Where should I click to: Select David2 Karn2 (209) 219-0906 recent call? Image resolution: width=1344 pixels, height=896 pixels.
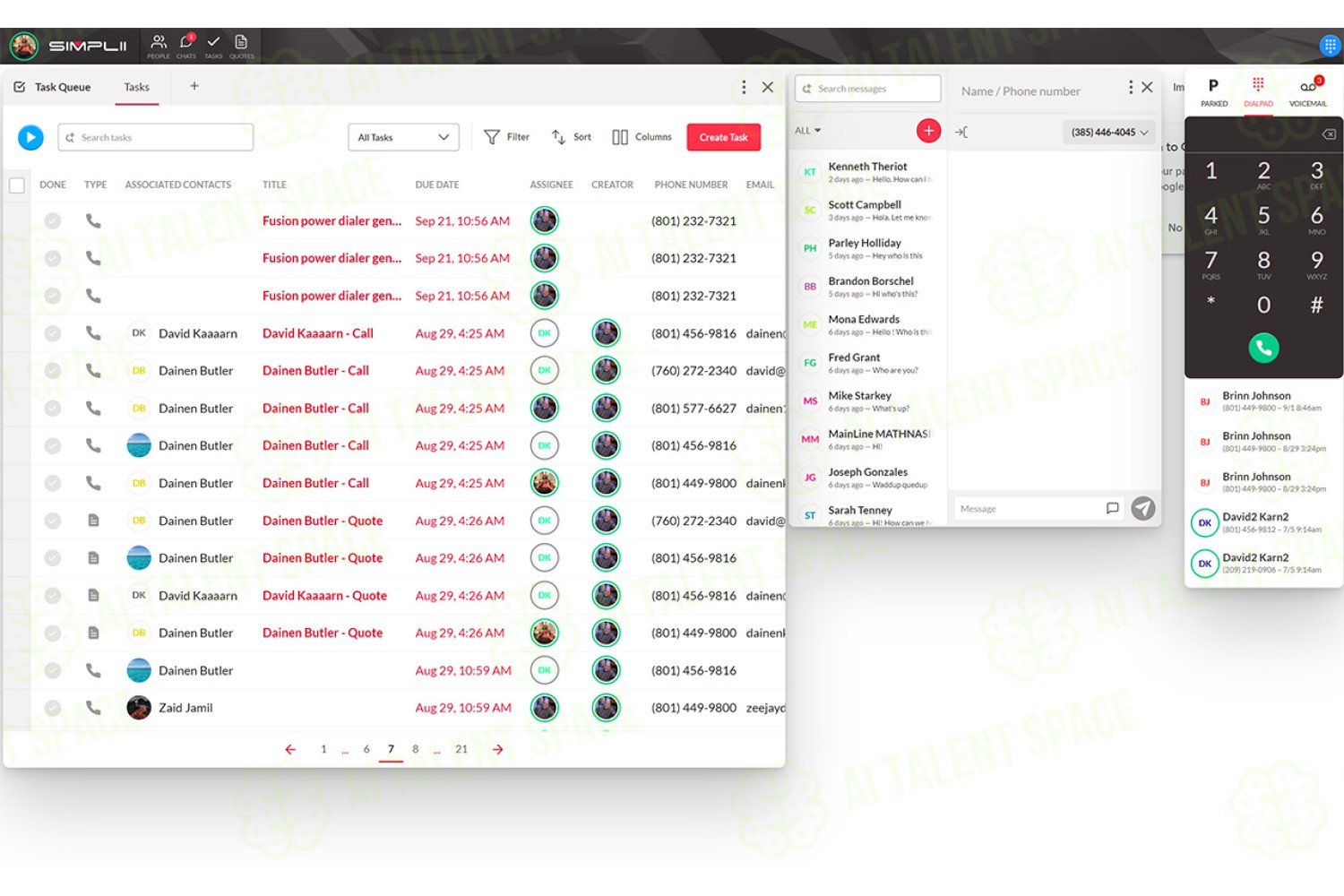(1263, 563)
